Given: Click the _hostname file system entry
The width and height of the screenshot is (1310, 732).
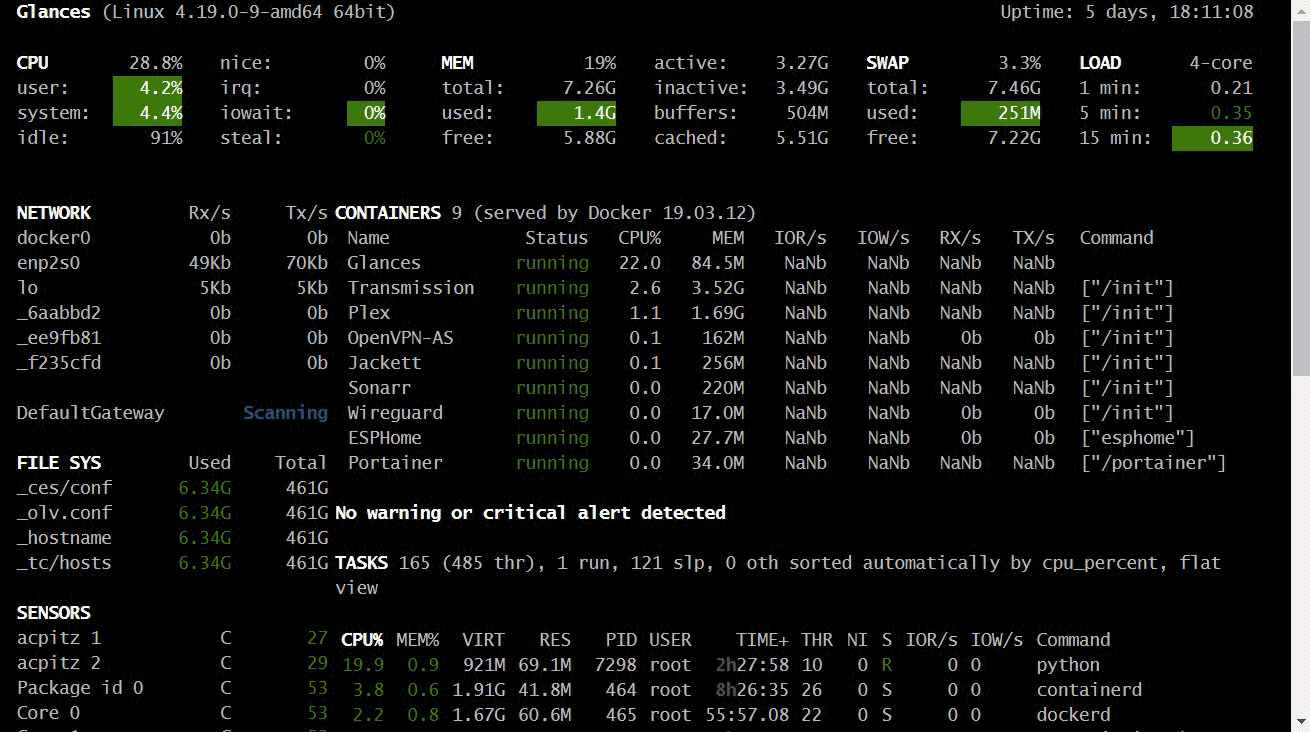Looking at the screenshot, I should pos(64,538).
